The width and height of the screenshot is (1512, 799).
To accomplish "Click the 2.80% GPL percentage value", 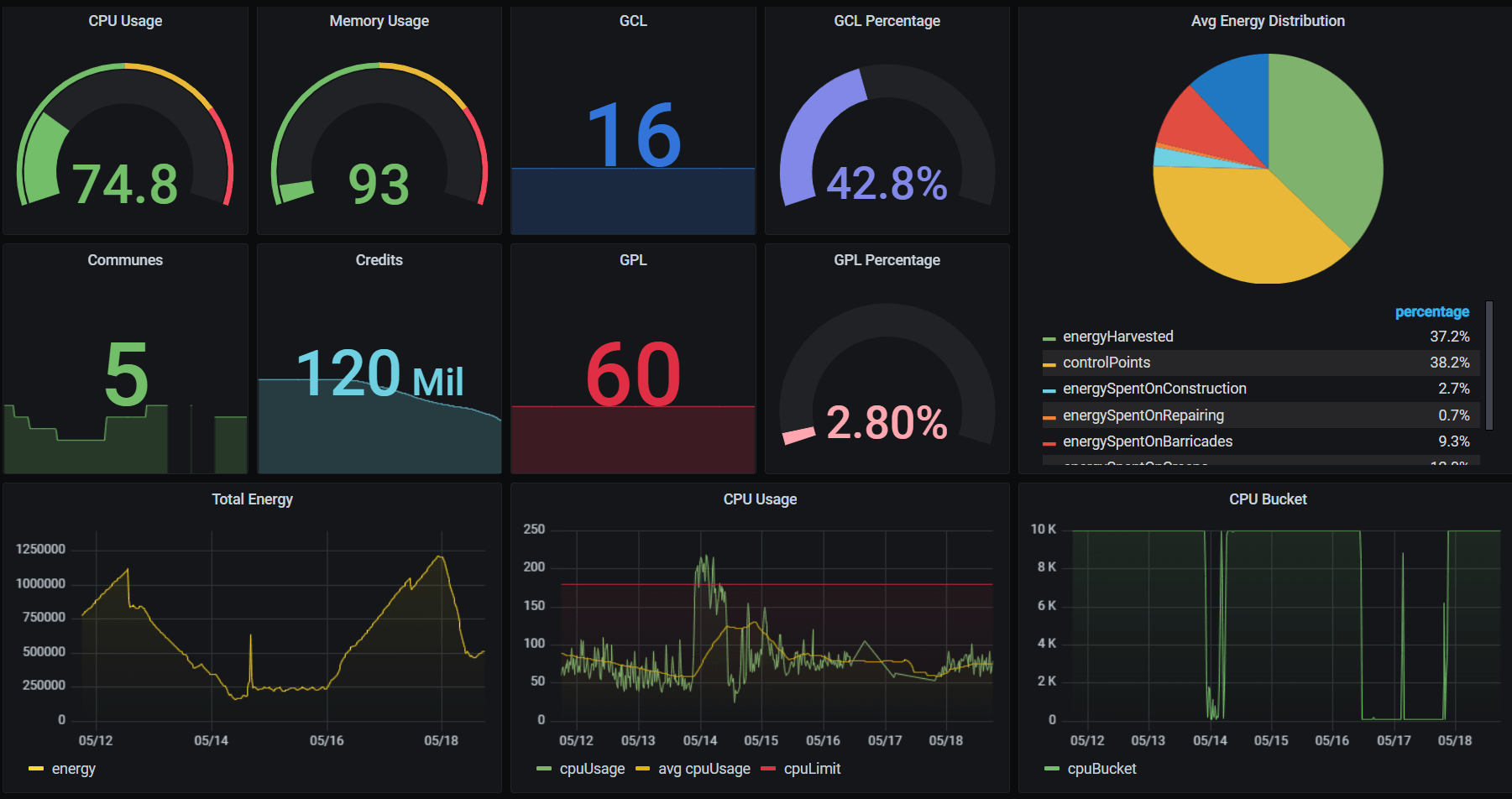I will (x=887, y=422).
